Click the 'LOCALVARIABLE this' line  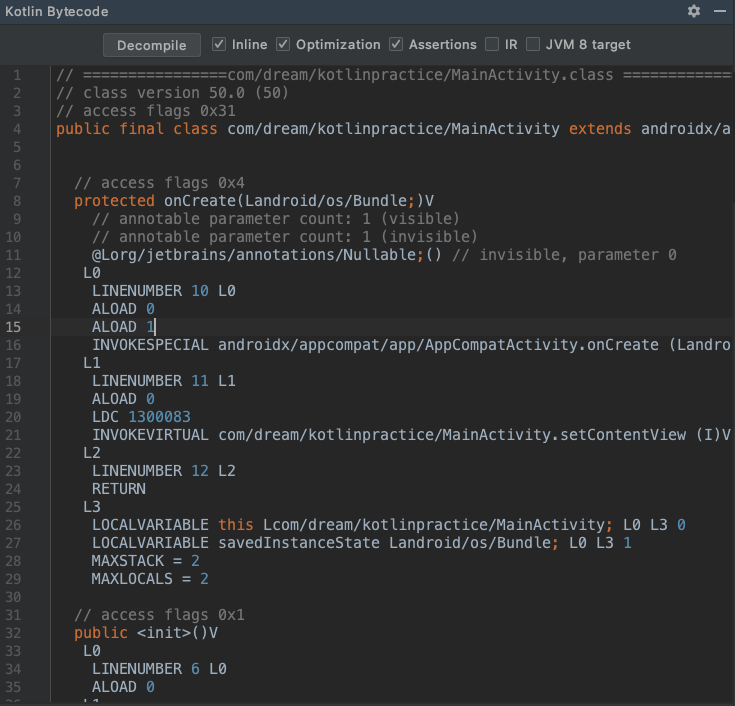pos(389,525)
